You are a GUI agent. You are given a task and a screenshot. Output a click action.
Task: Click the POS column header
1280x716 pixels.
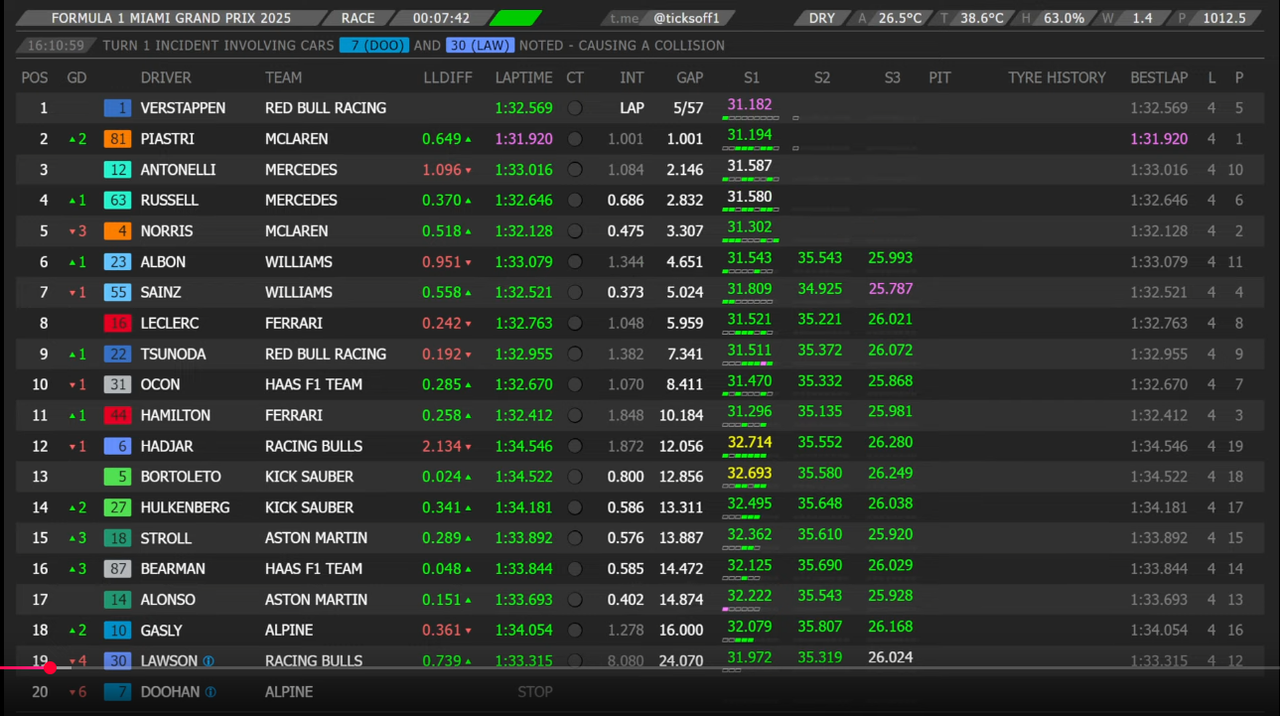coord(35,78)
